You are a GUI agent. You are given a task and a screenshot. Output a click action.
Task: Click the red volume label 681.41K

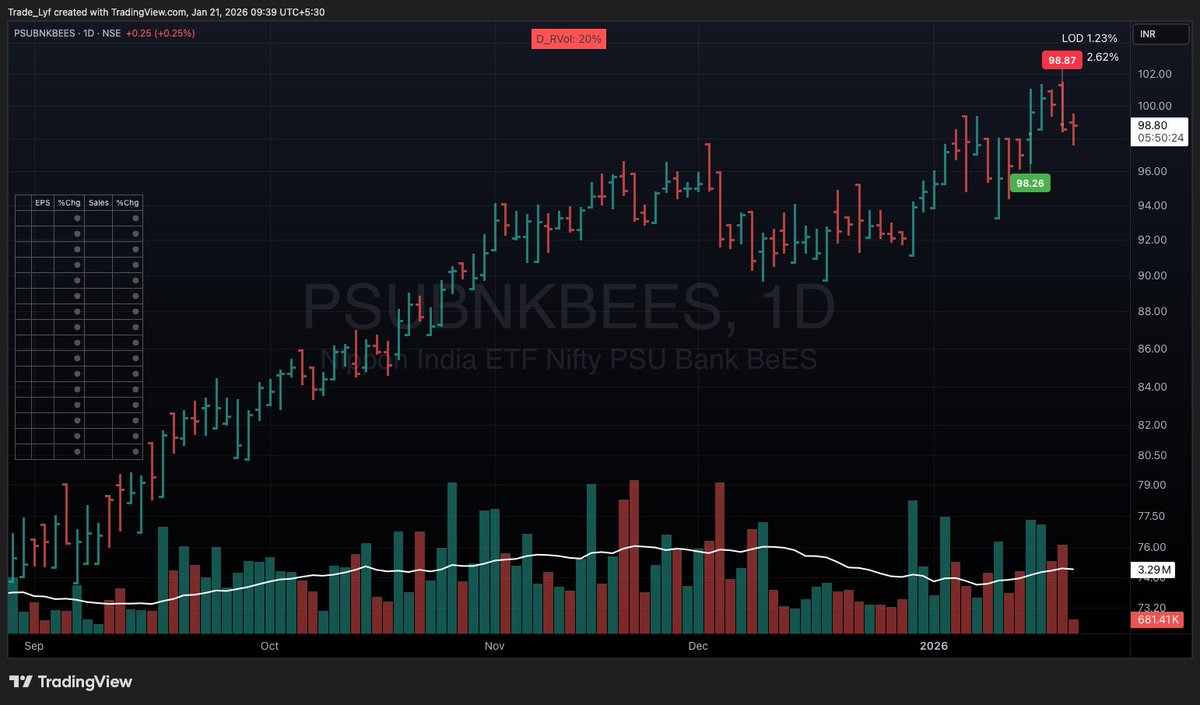coord(1159,620)
